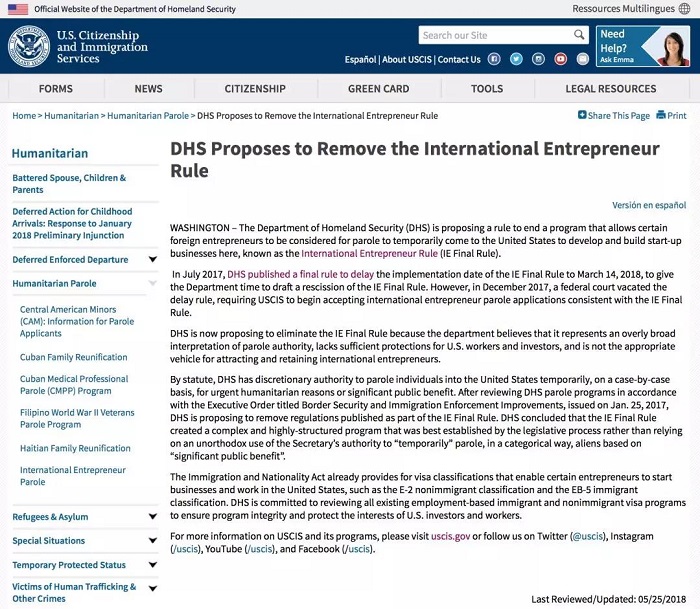The height and width of the screenshot is (609, 700).
Task: Open the CITIZENSHIP menu
Action: [255, 89]
